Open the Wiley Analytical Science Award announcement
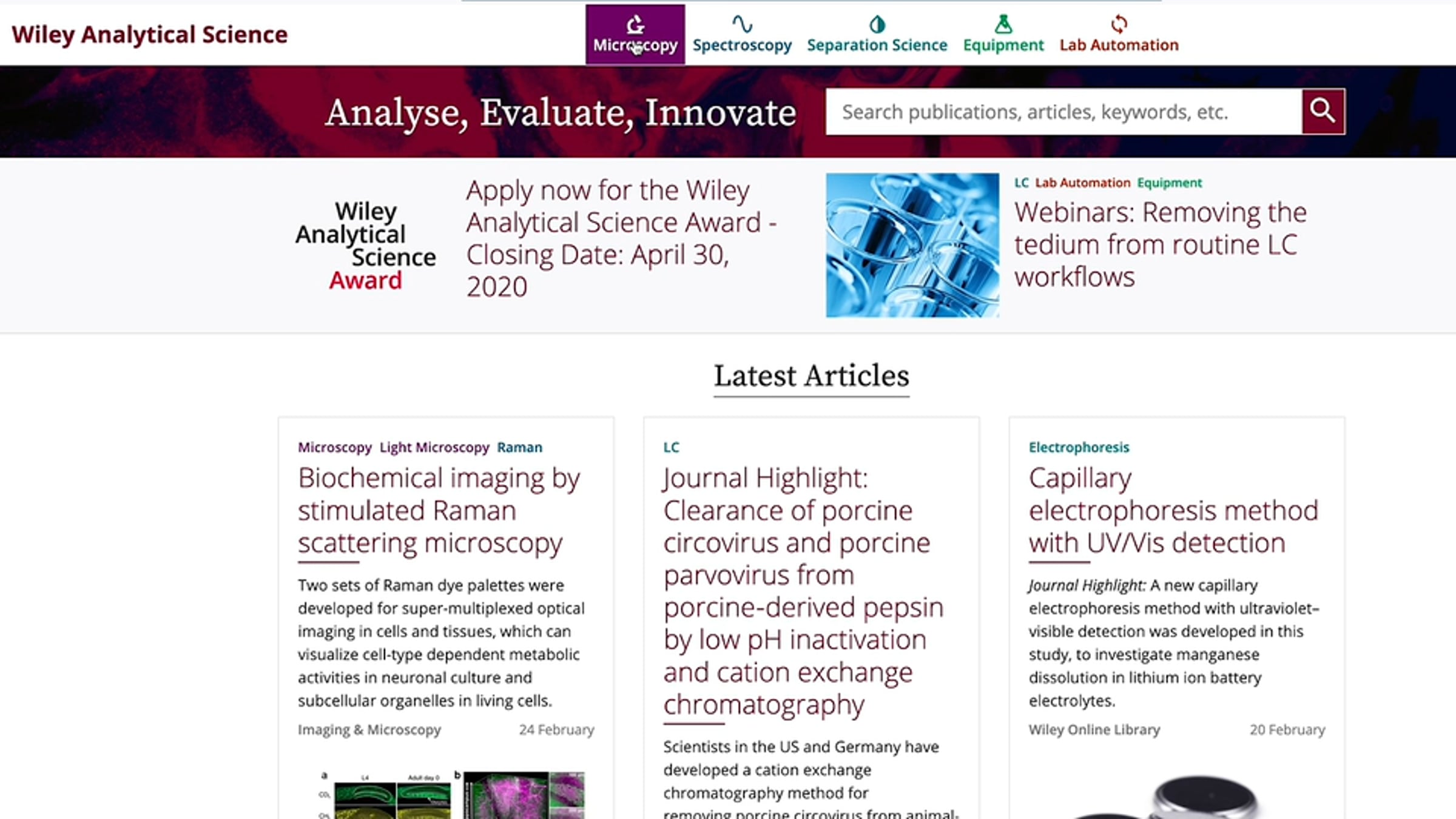The image size is (1456, 819). pyautogui.click(x=620, y=238)
